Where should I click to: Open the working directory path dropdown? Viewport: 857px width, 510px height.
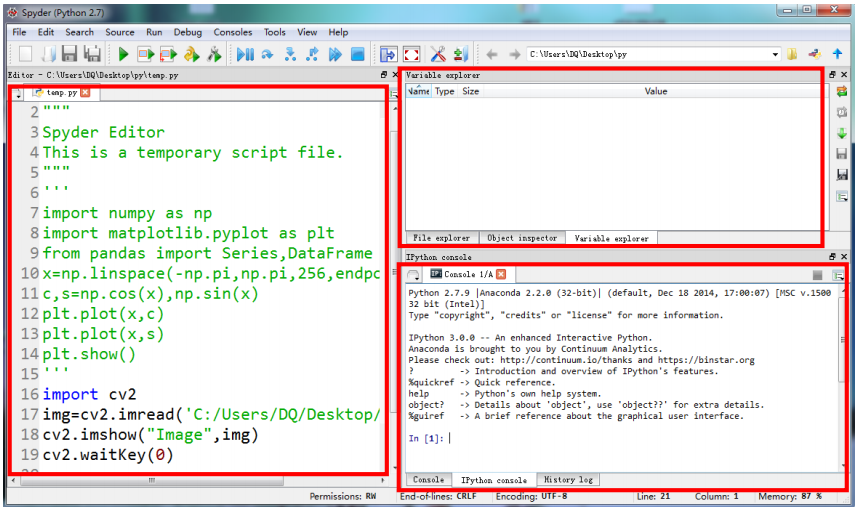pos(775,54)
